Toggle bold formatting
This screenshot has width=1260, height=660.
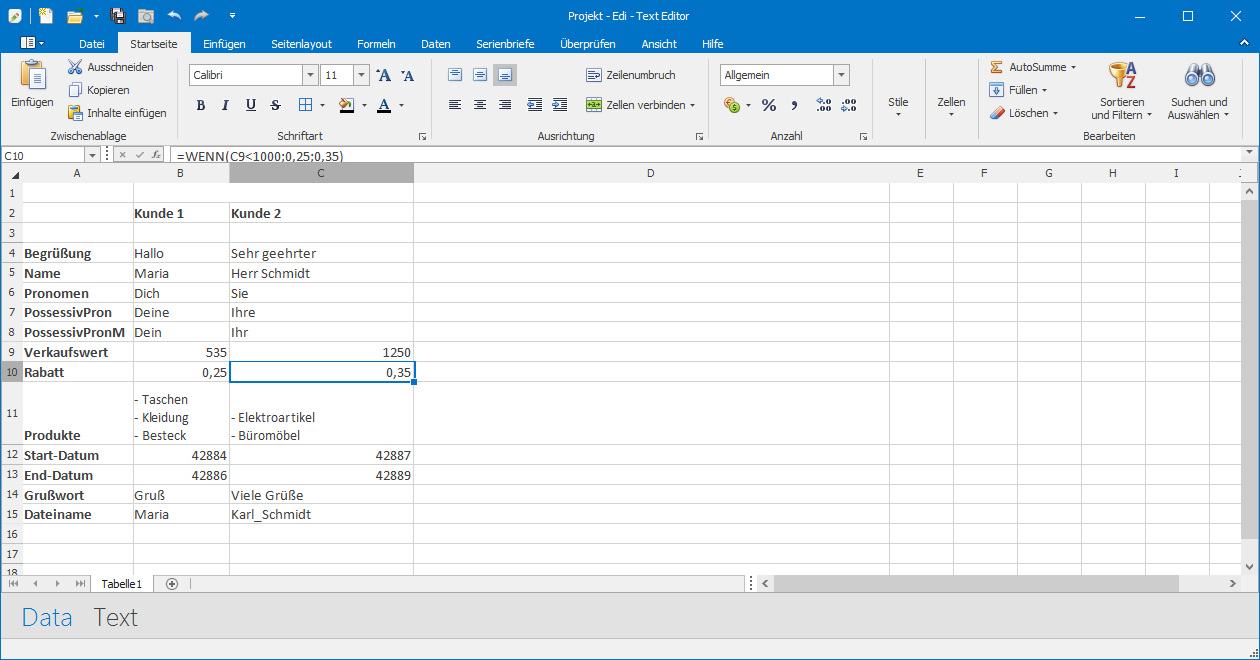(x=200, y=105)
